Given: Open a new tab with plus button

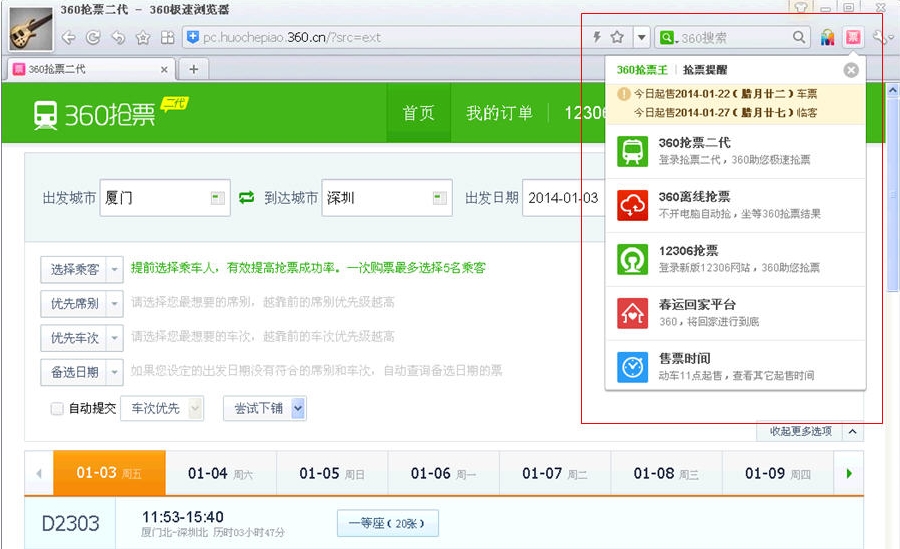Looking at the screenshot, I should (193, 69).
